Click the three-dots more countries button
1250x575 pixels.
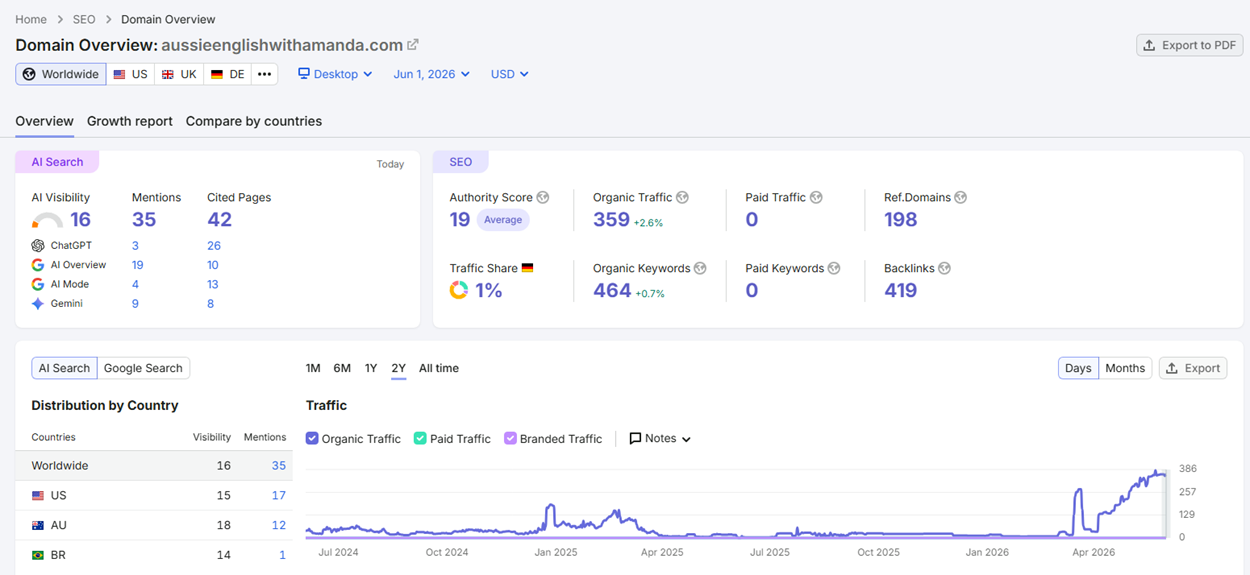264,74
